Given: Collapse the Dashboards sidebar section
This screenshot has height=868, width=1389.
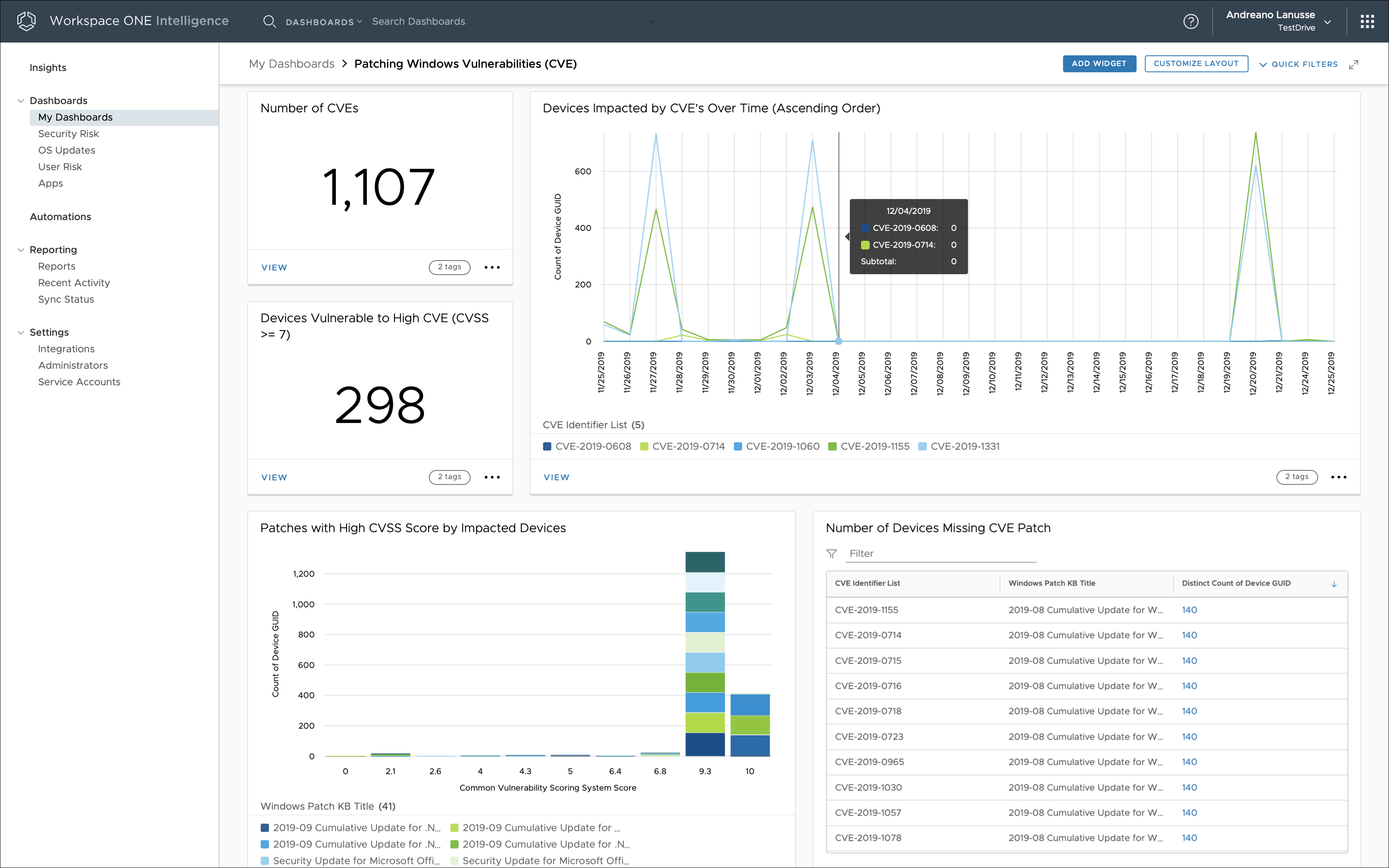Looking at the screenshot, I should tap(21, 101).
